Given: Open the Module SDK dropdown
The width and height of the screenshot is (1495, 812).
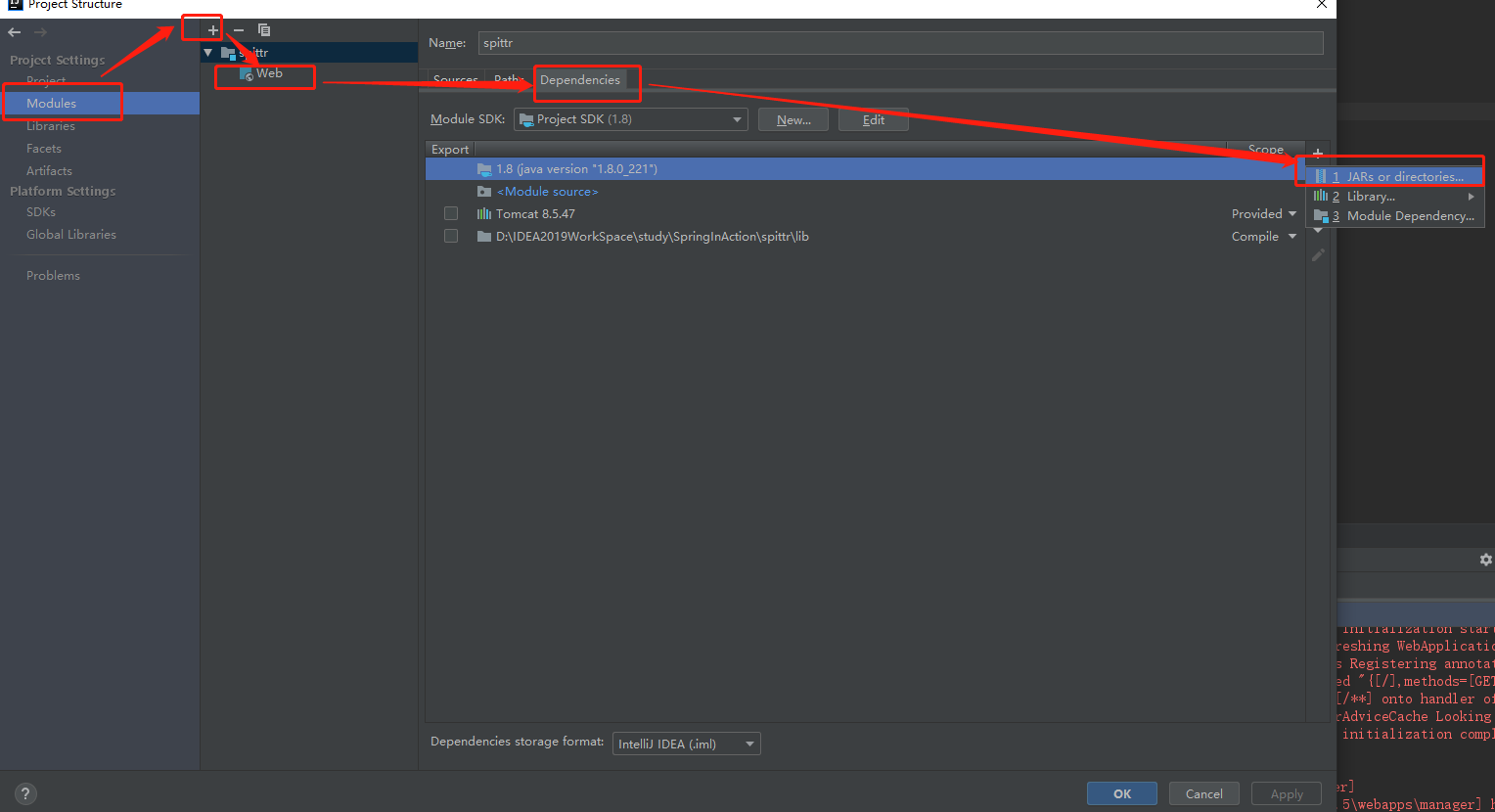Looking at the screenshot, I should tap(631, 119).
